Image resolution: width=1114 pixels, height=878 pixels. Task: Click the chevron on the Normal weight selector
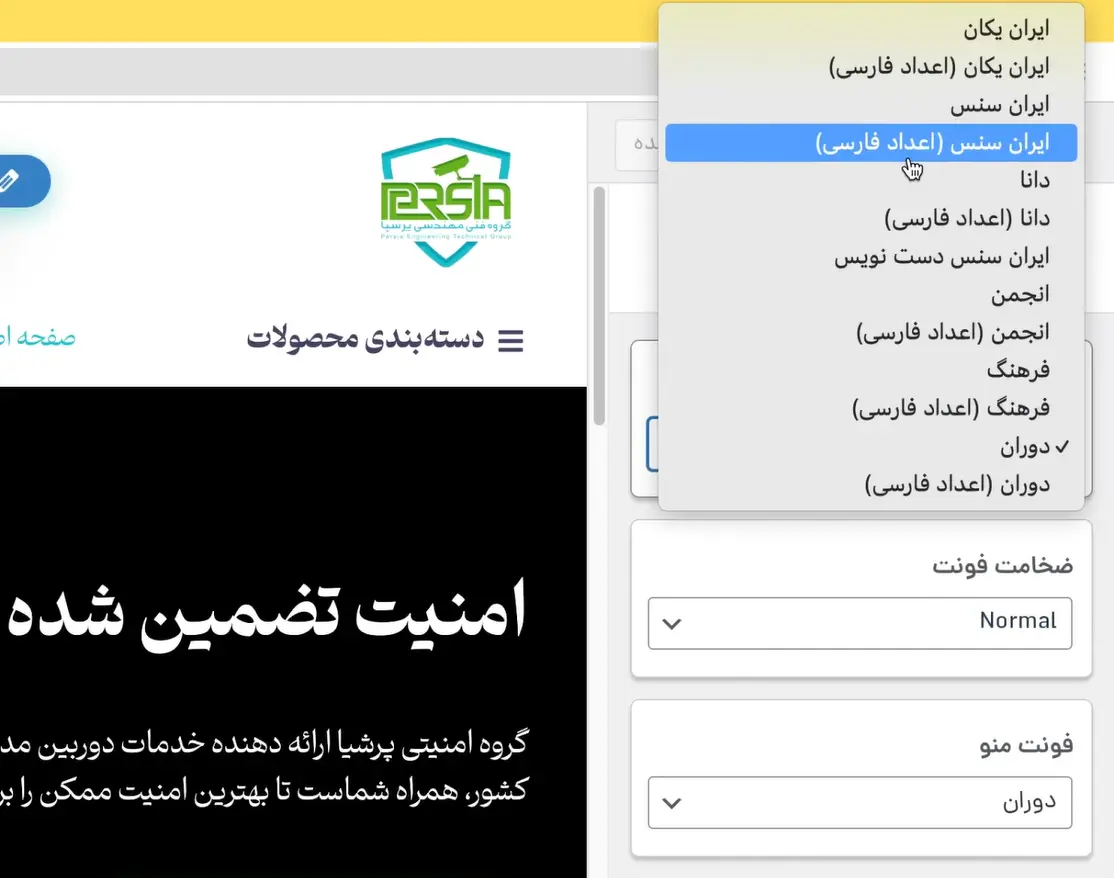(x=671, y=622)
